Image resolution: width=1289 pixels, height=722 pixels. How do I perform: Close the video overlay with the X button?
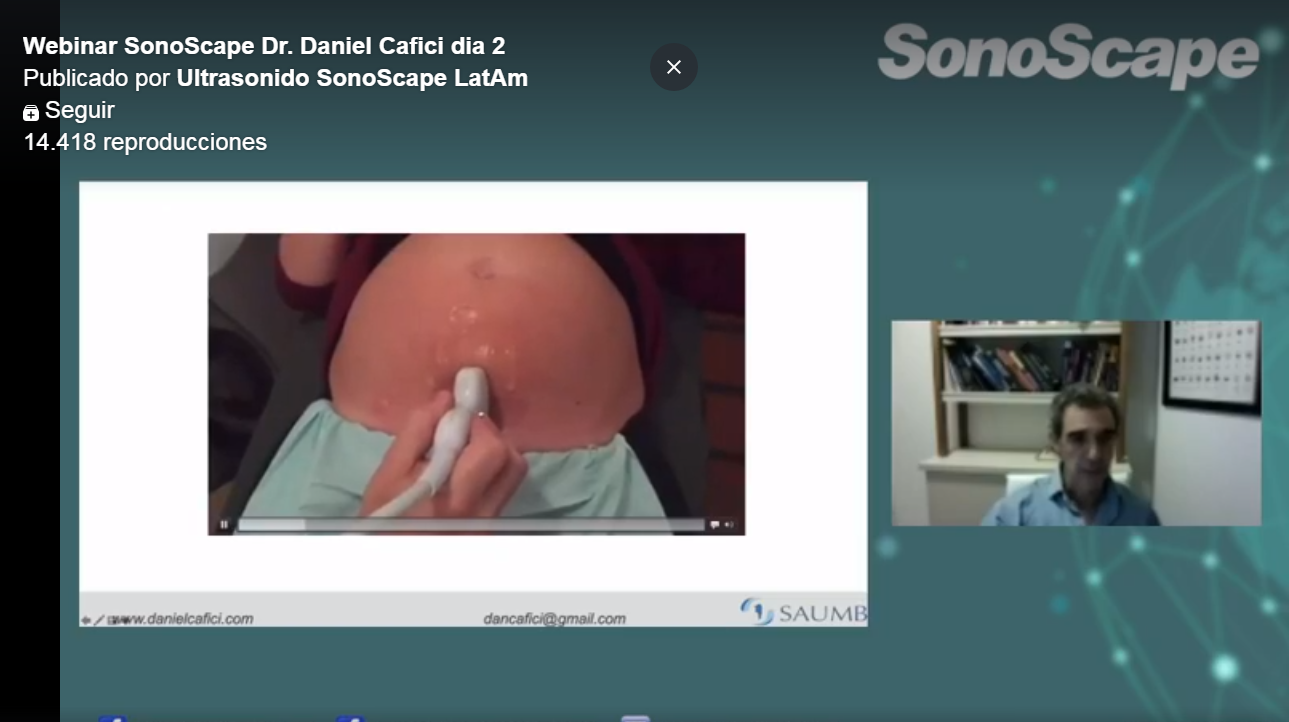pyautogui.click(x=674, y=67)
